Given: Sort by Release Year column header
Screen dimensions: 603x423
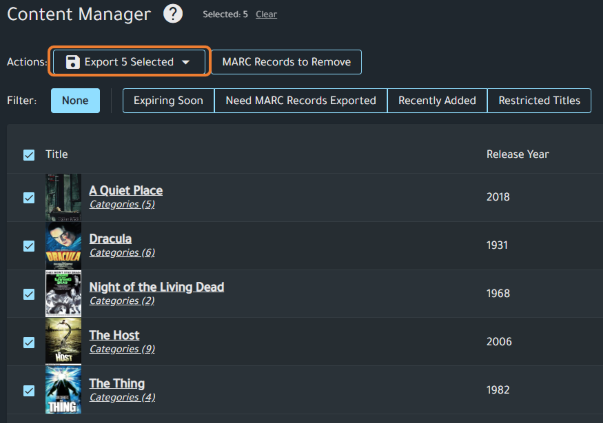Looking at the screenshot, I should [x=517, y=155].
